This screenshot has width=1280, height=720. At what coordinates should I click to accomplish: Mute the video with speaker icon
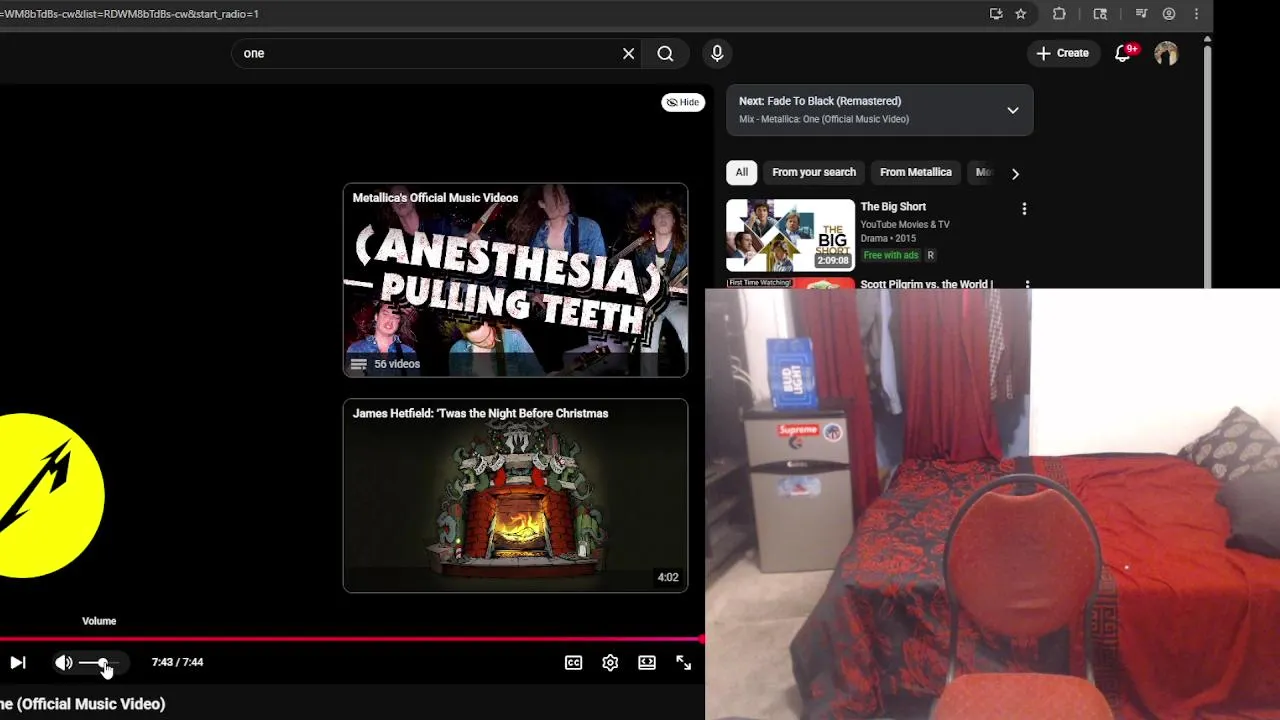(x=63, y=662)
